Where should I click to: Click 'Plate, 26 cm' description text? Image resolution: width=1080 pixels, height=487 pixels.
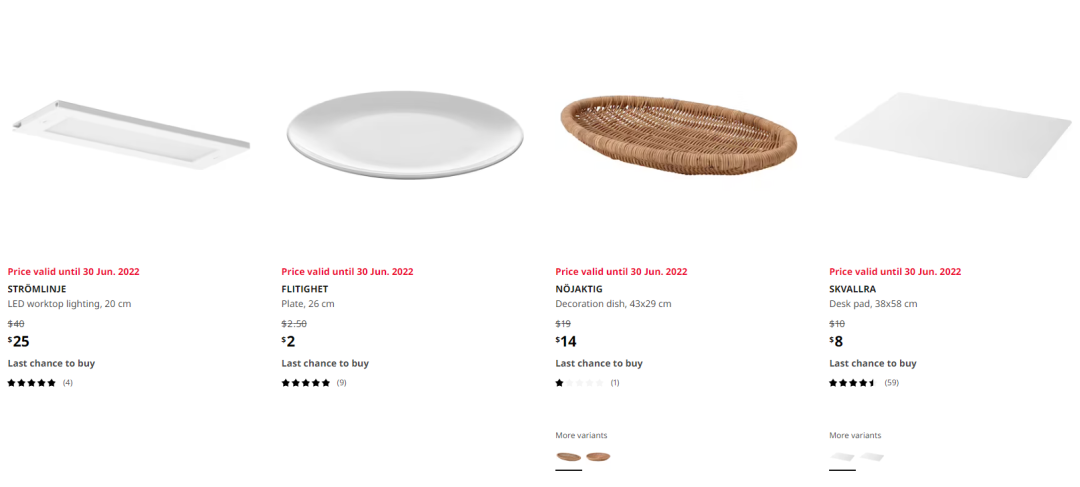click(308, 304)
